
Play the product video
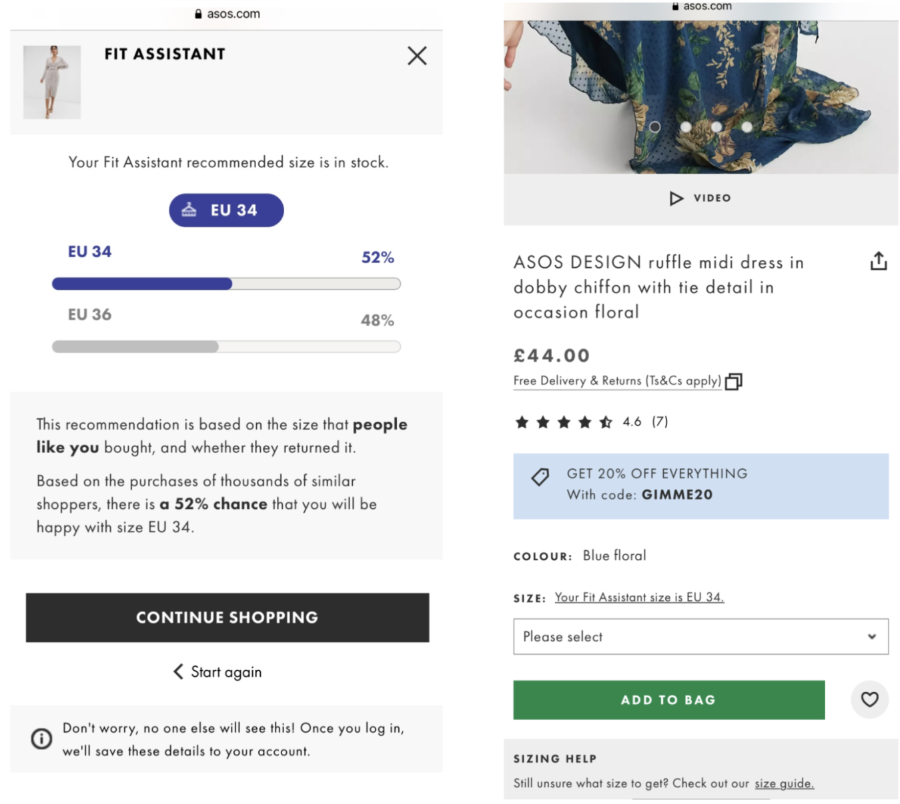coord(700,198)
